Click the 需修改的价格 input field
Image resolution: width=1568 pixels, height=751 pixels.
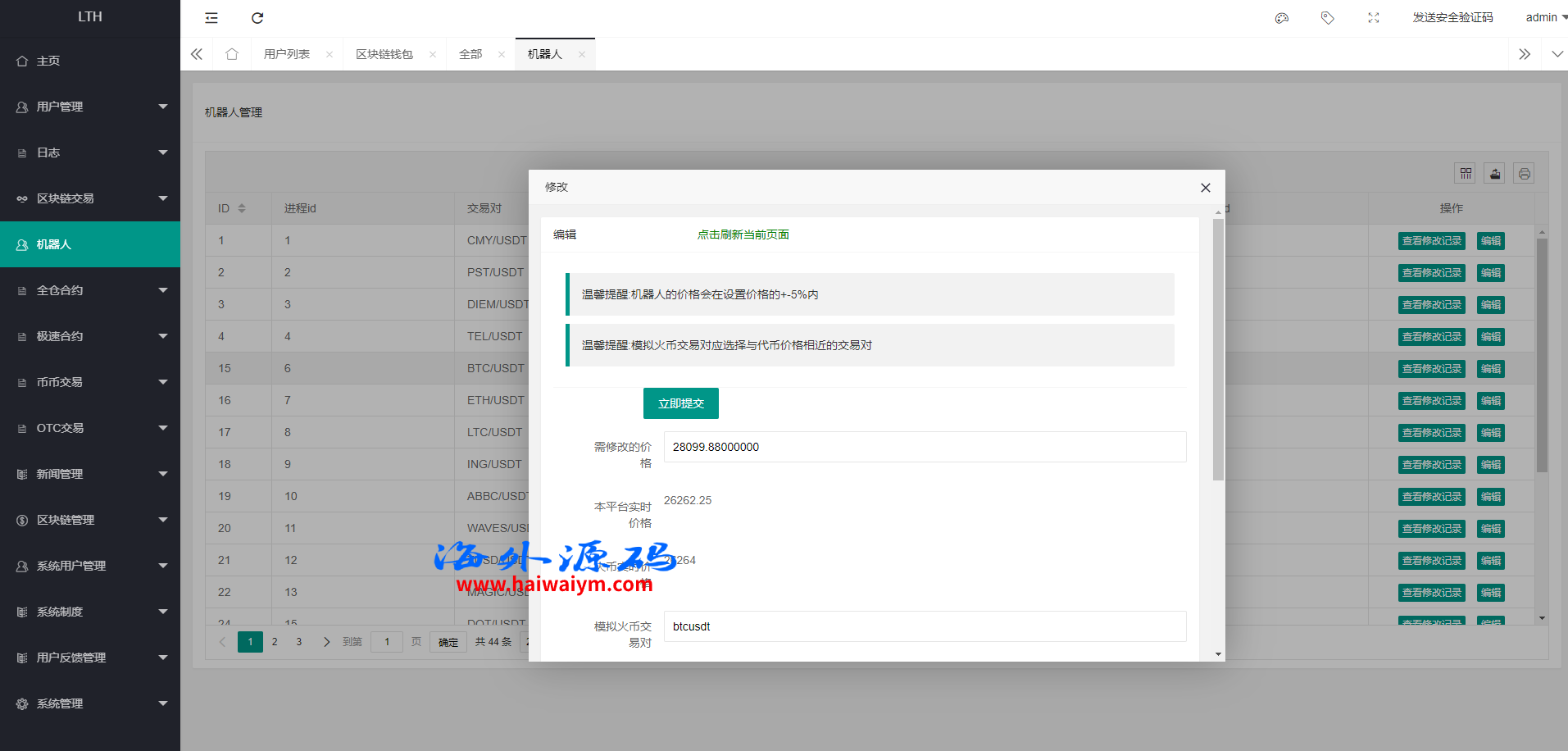point(925,447)
